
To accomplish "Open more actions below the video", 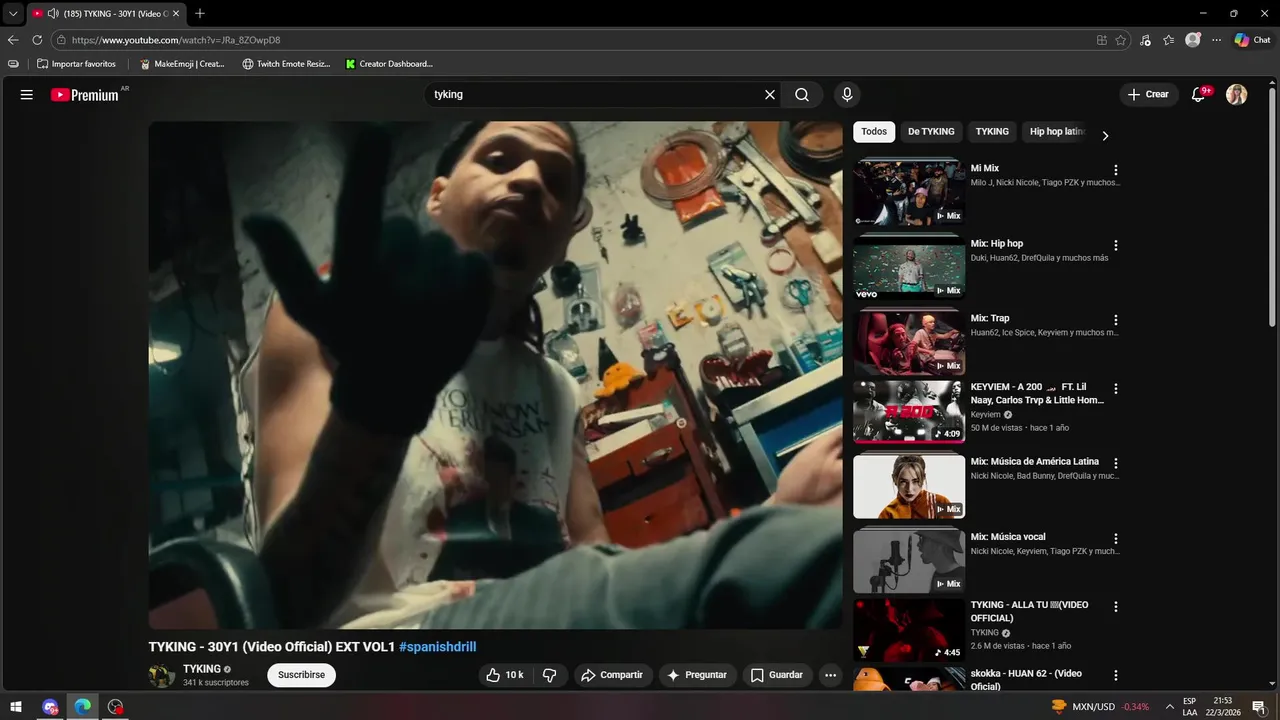I will (x=830, y=675).
